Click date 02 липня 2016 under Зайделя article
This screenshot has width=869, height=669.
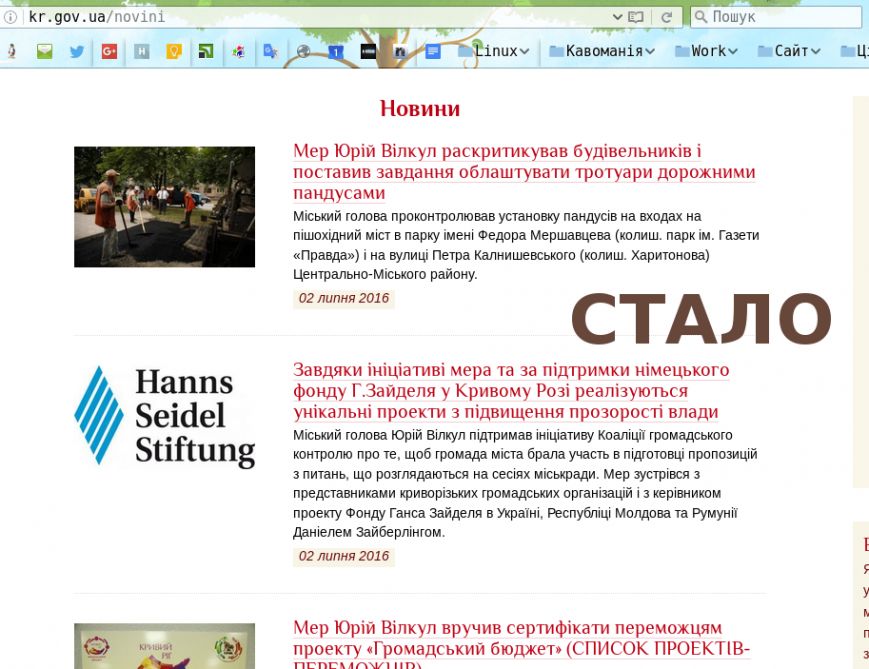coord(344,556)
